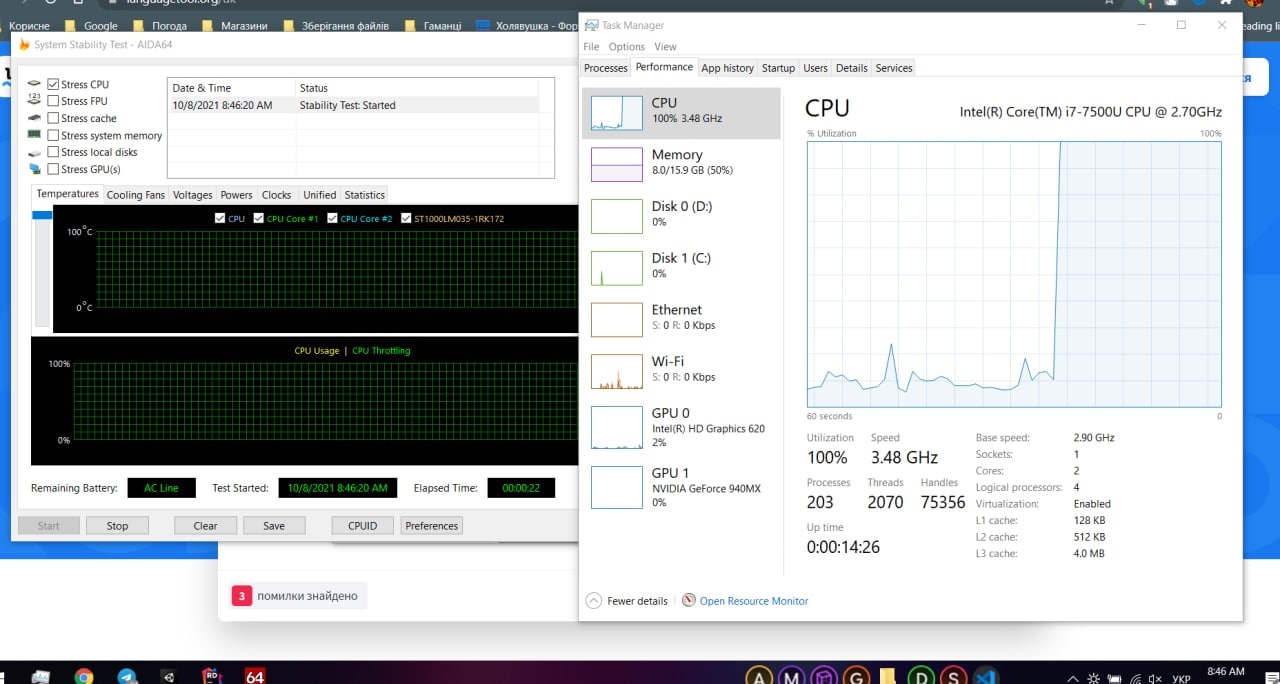
Task: Open Chrome from the taskbar
Action: pyautogui.click(x=84, y=677)
